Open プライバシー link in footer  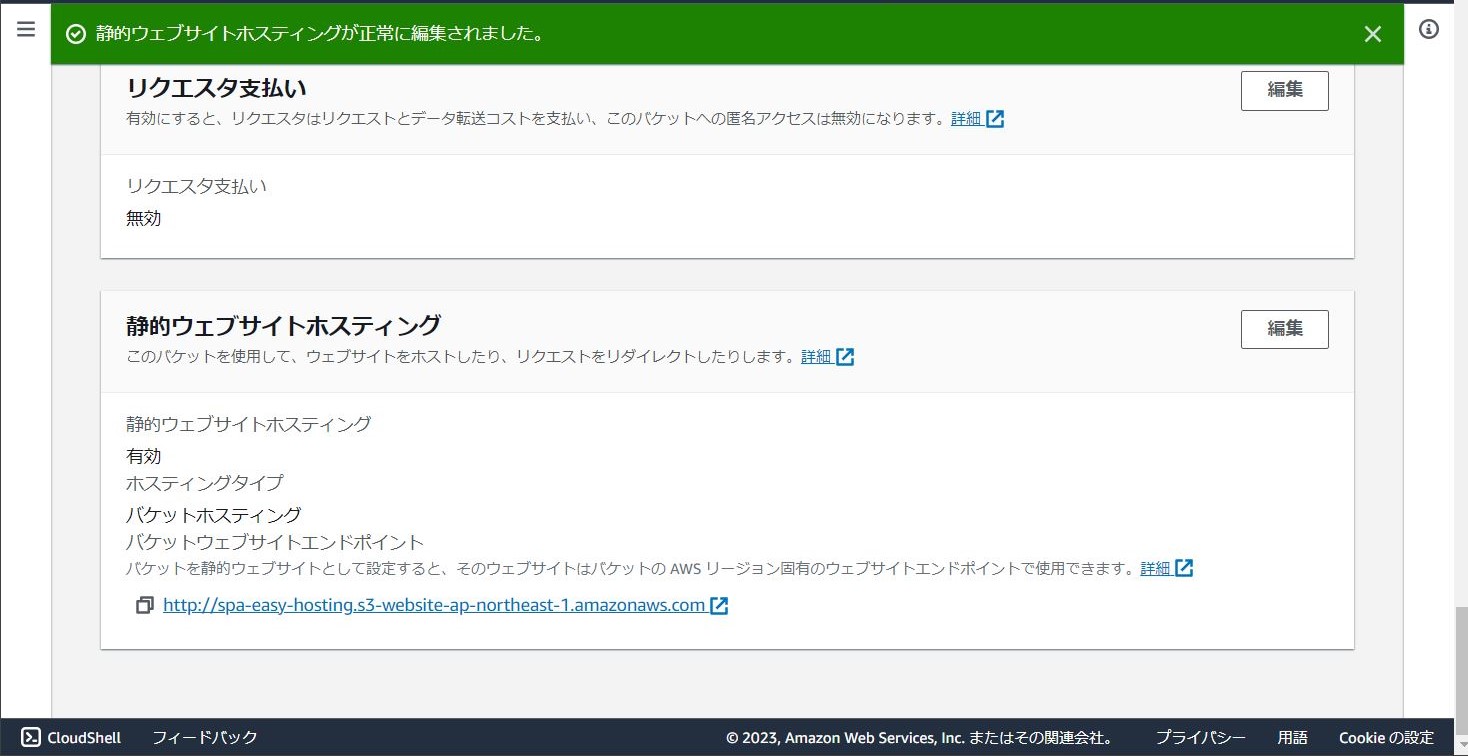point(1200,737)
